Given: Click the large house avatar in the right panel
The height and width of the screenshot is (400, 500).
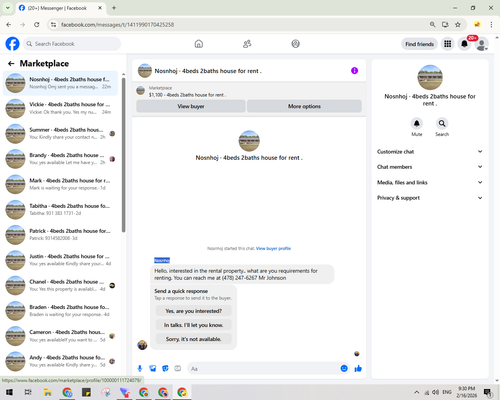Looking at the screenshot, I should click(x=430, y=77).
